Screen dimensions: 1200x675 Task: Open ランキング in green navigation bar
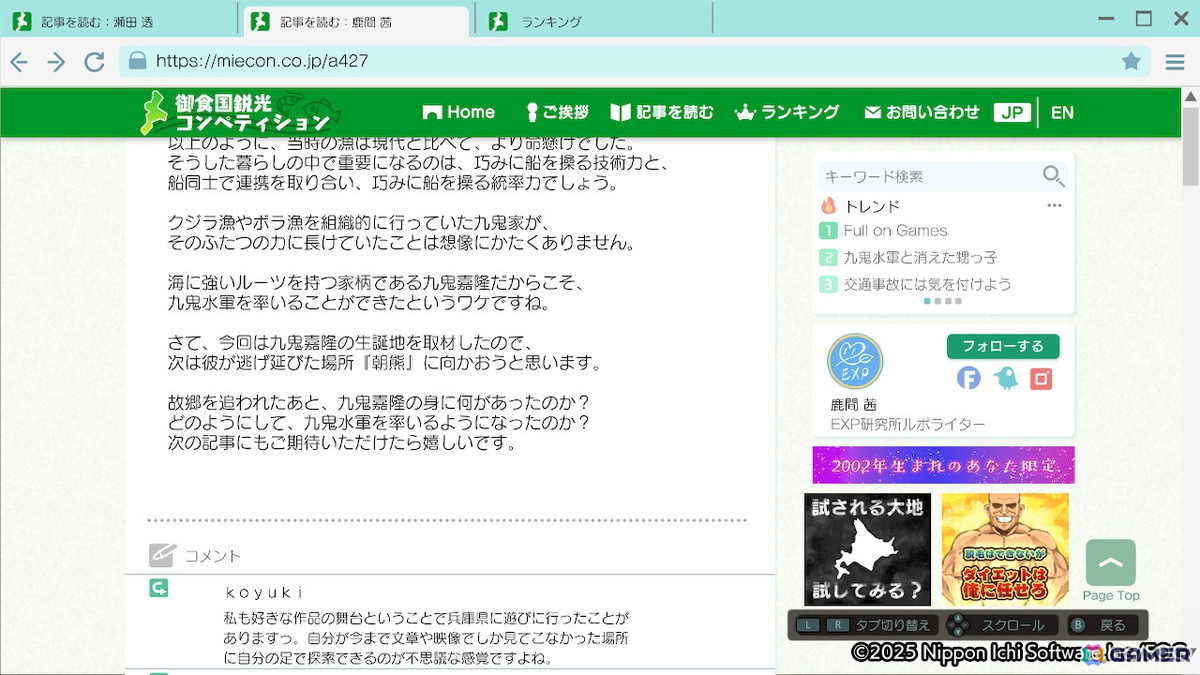787,112
